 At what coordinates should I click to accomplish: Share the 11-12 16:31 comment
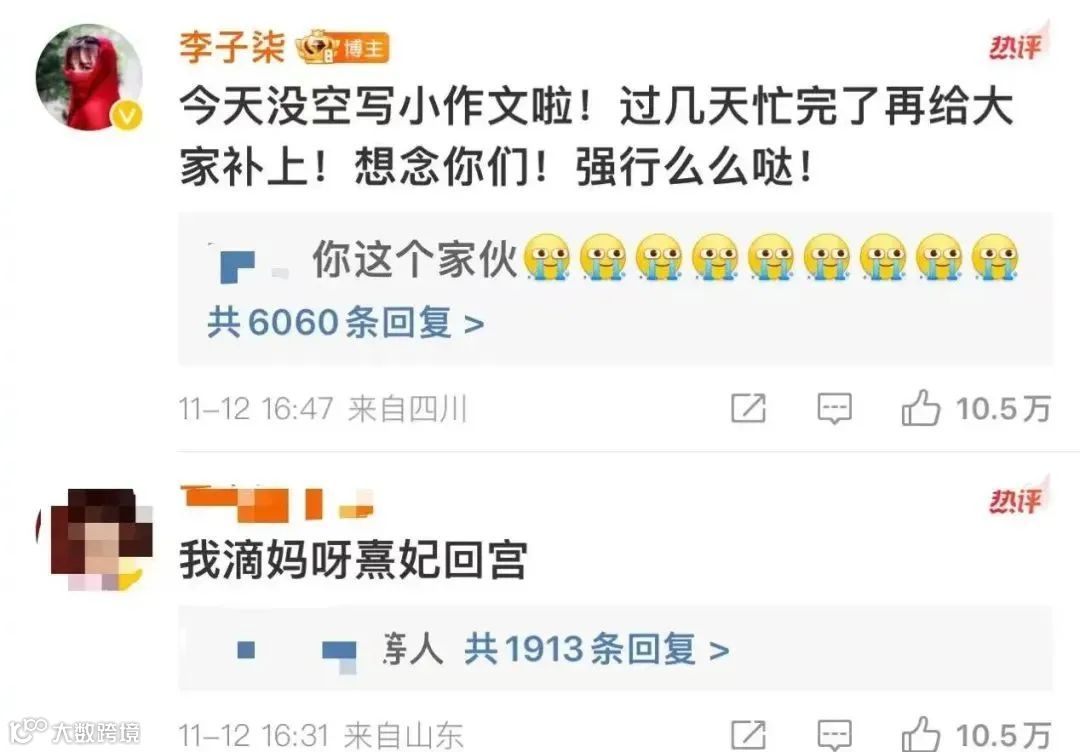(x=749, y=735)
